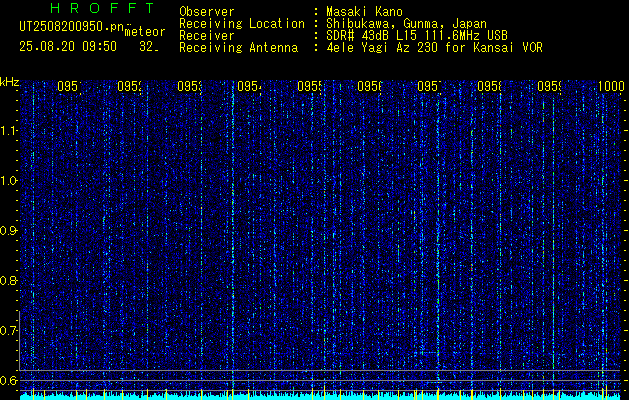Image resolution: width=629 pixels, height=400 pixels.
Task: Click the 0955 time marker
Action: pos(309,86)
